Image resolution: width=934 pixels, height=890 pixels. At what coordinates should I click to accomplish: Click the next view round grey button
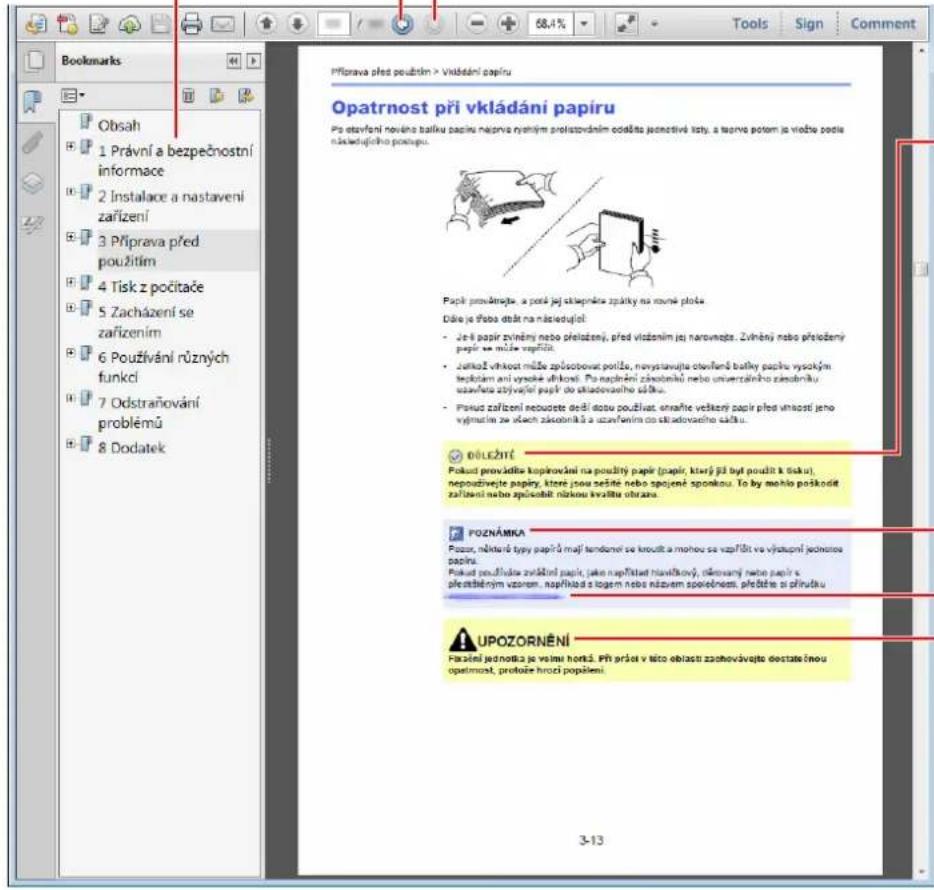(435, 24)
